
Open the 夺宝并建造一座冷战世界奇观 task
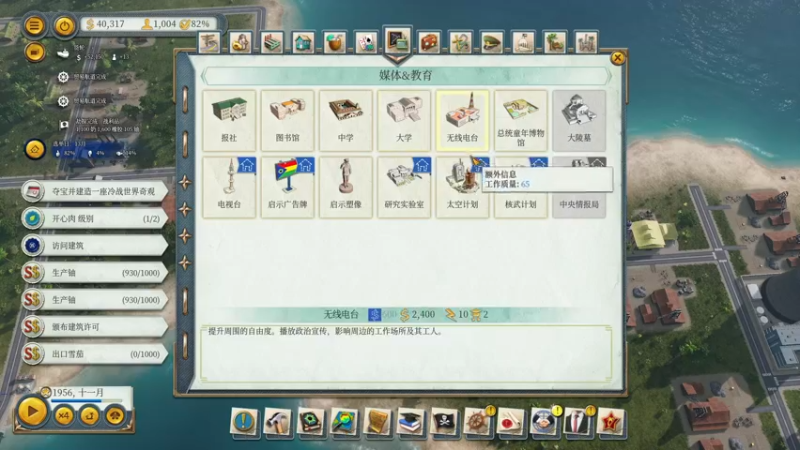95,191
